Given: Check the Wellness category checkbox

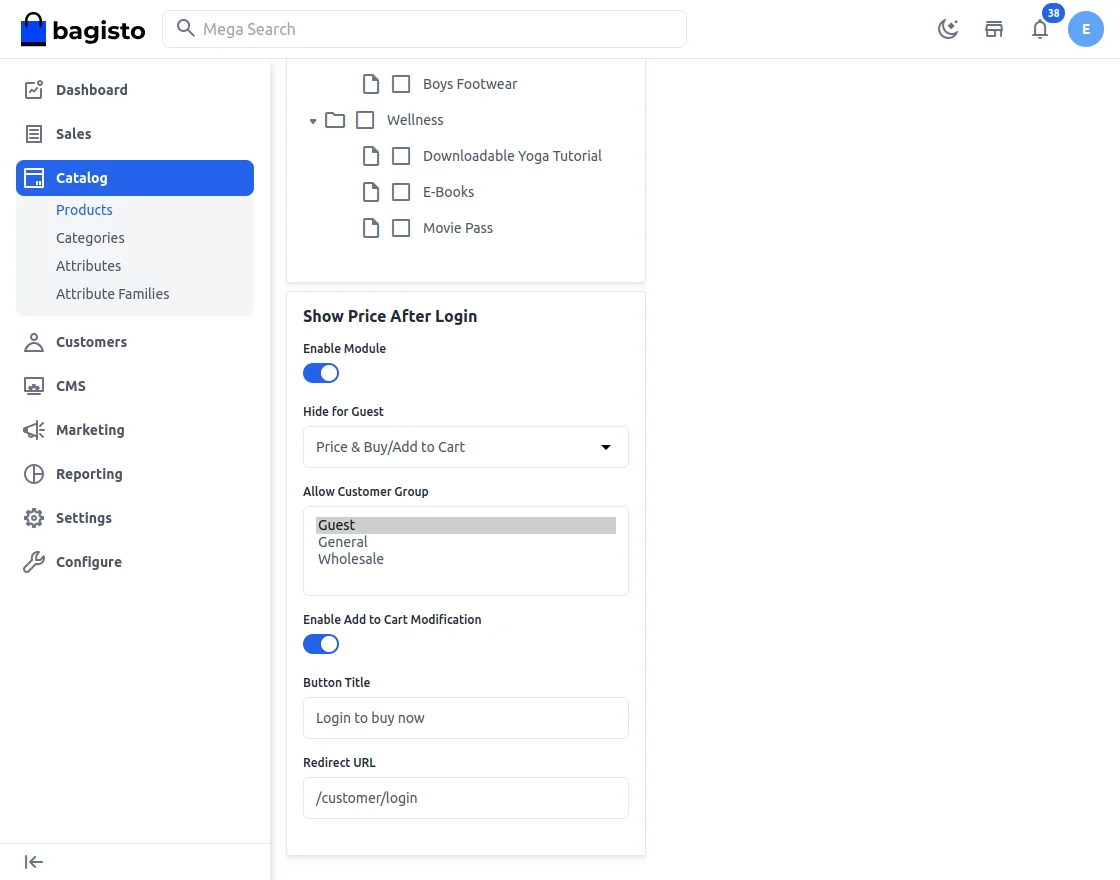Looking at the screenshot, I should point(365,119).
